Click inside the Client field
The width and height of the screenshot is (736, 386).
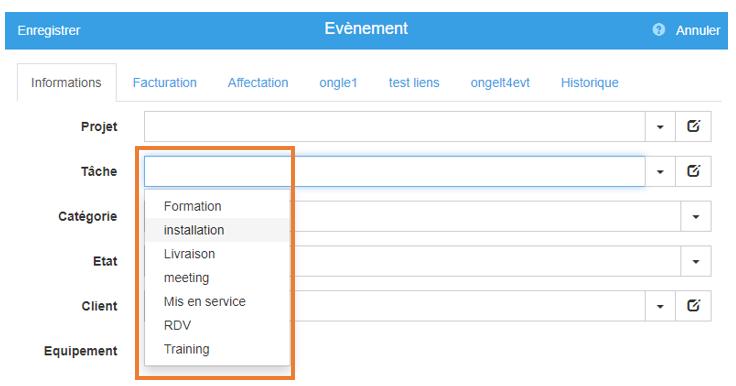pos(468,307)
